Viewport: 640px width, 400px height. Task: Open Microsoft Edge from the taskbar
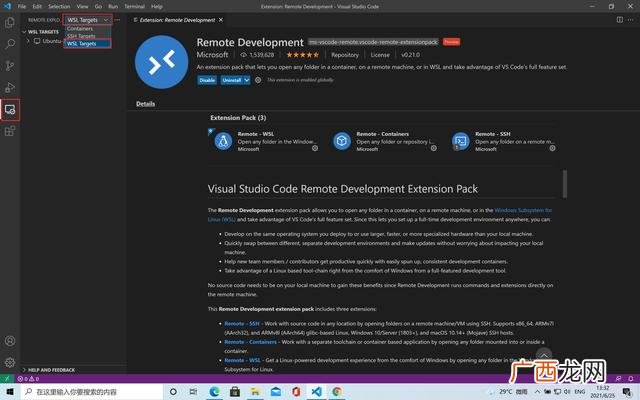(214, 392)
